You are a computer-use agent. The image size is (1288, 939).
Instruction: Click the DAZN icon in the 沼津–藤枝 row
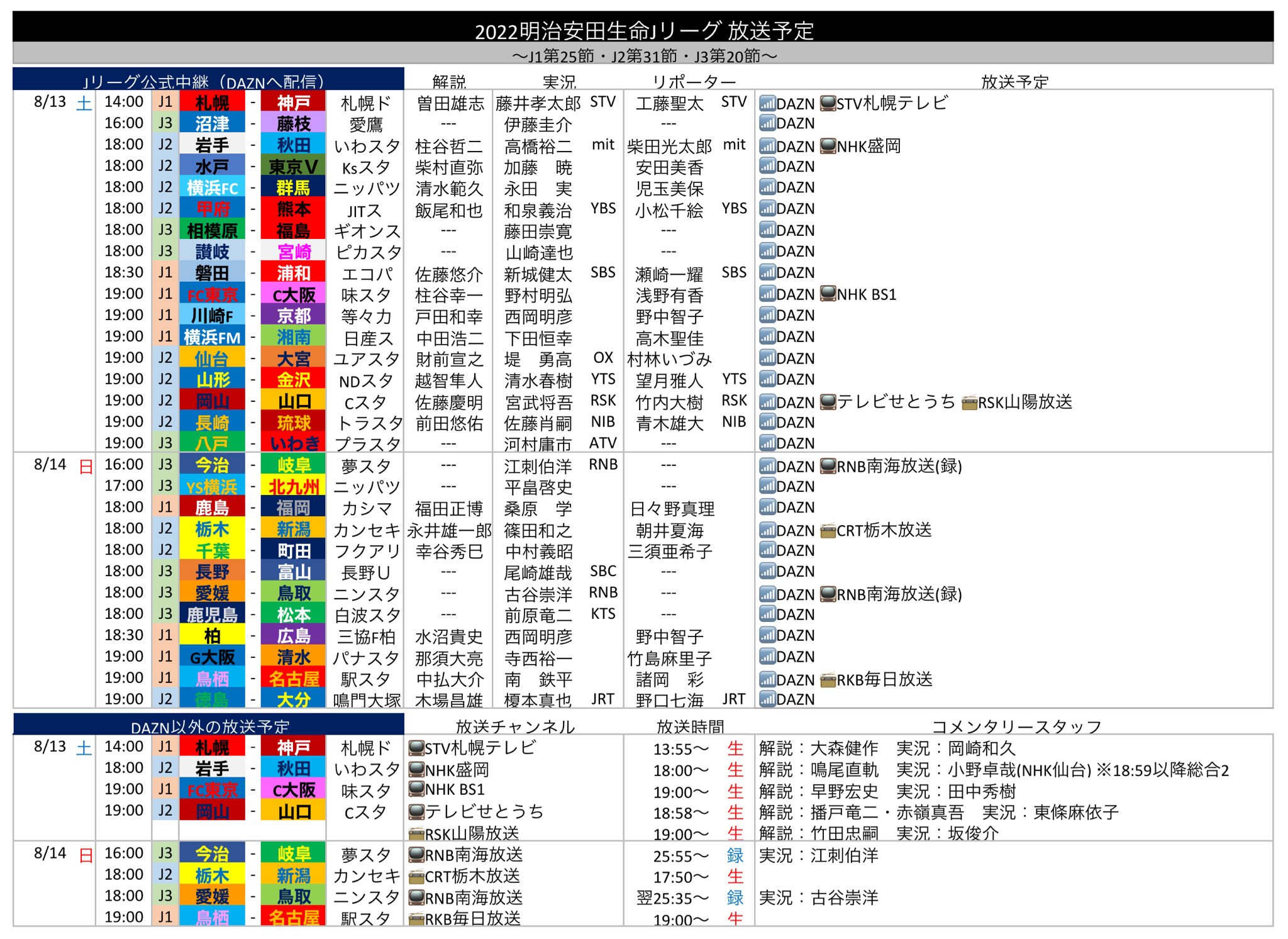[767, 123]
